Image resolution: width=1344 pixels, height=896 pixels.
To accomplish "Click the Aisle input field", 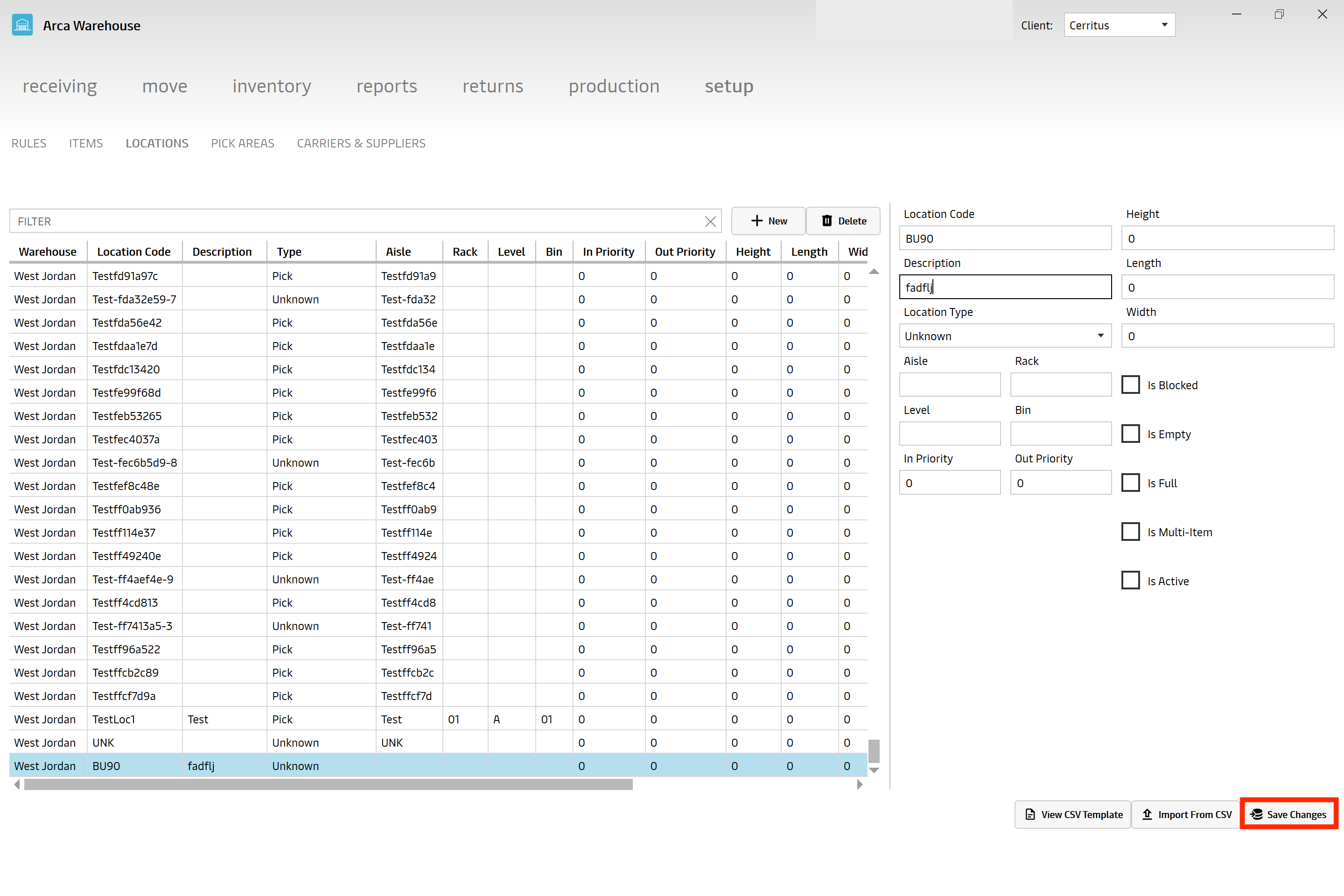I will 950,385.
